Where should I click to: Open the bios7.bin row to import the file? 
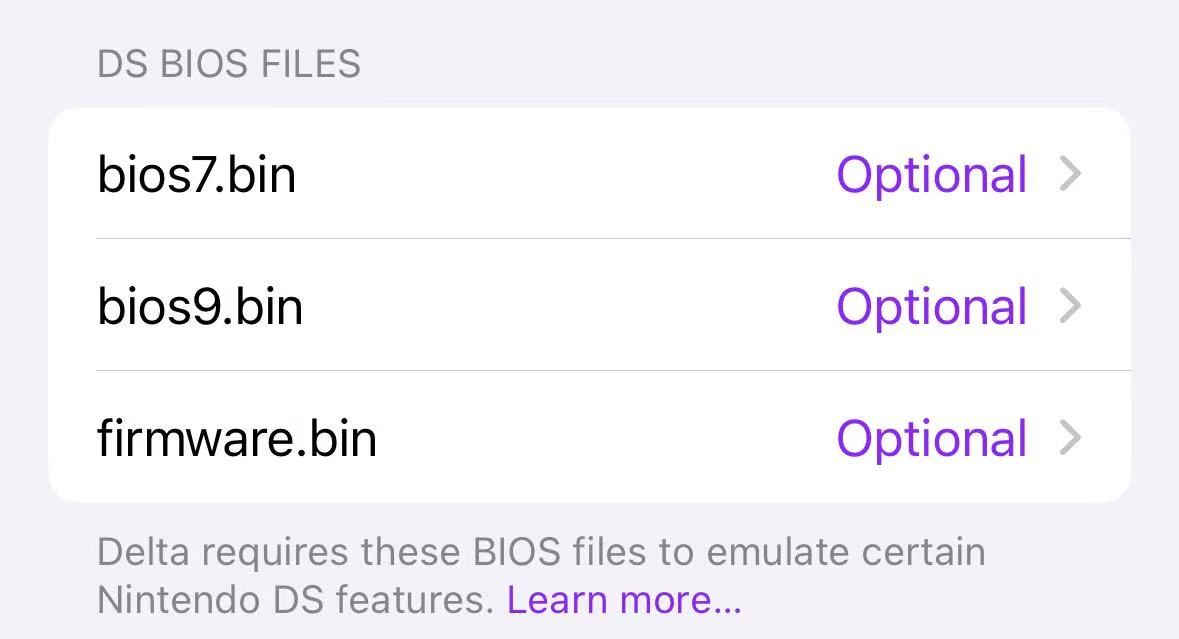pyautogui.click(x=589, y=175)
